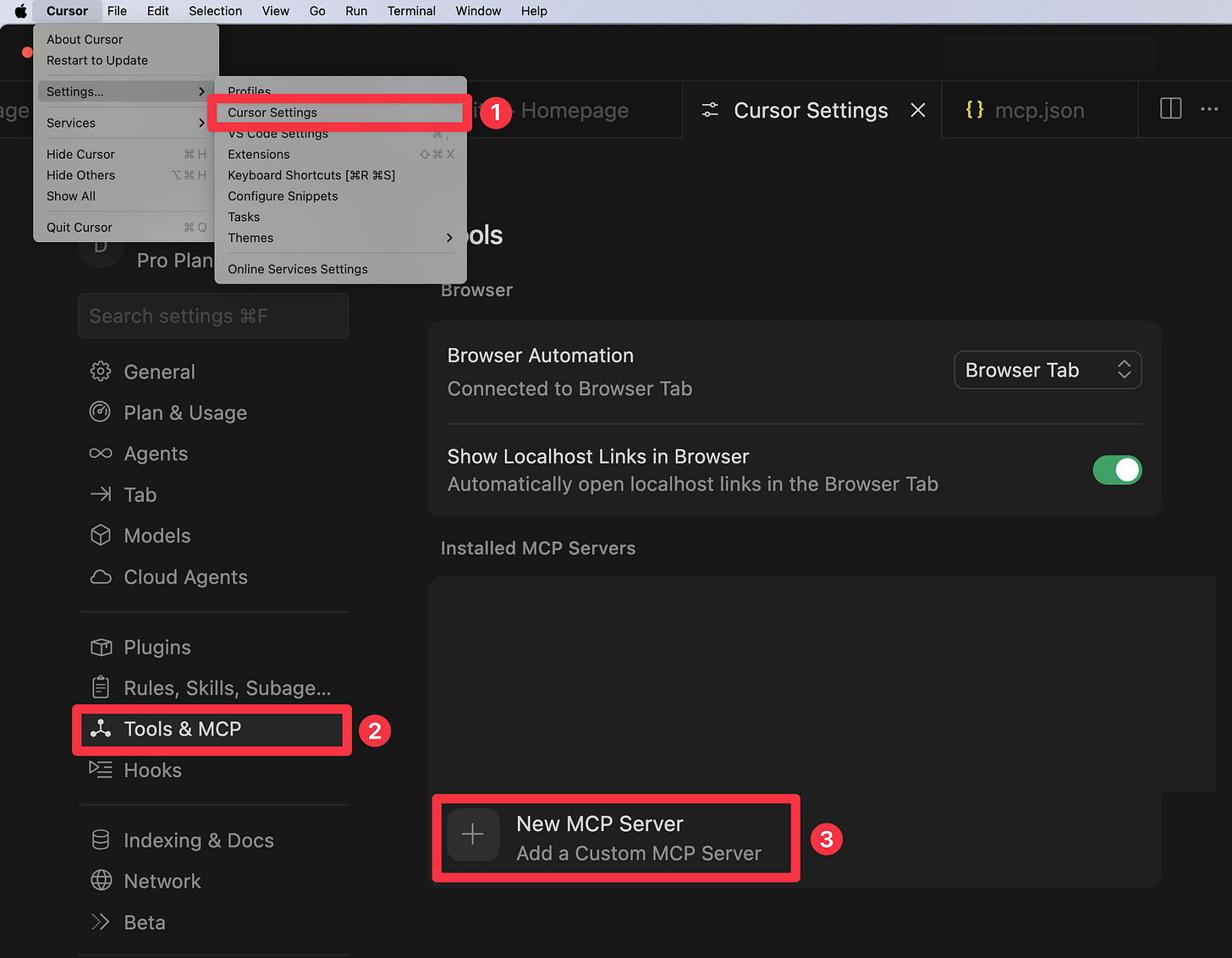
Task: Open the Terminal menu
Action: click(x=411, y=11)
